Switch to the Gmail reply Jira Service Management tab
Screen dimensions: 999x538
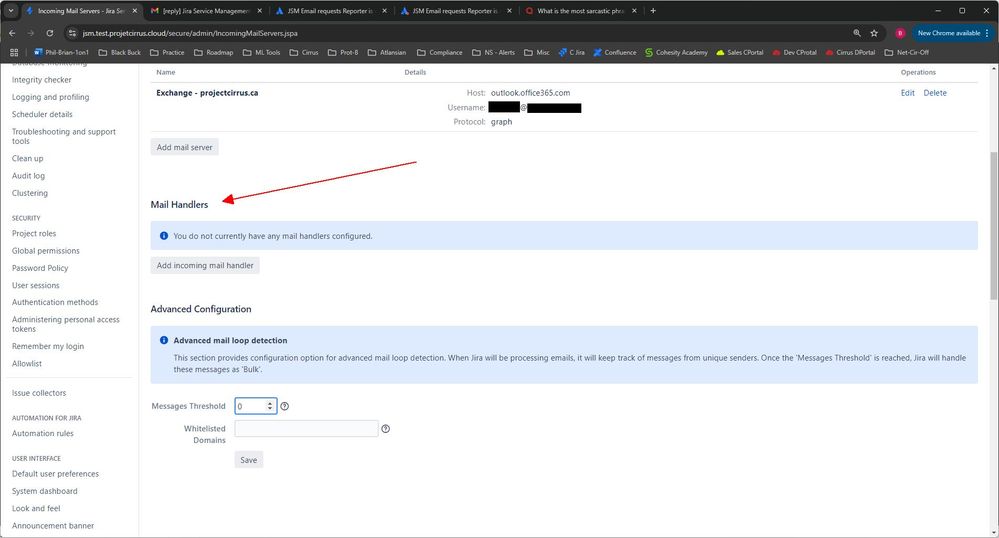[206, 11]
